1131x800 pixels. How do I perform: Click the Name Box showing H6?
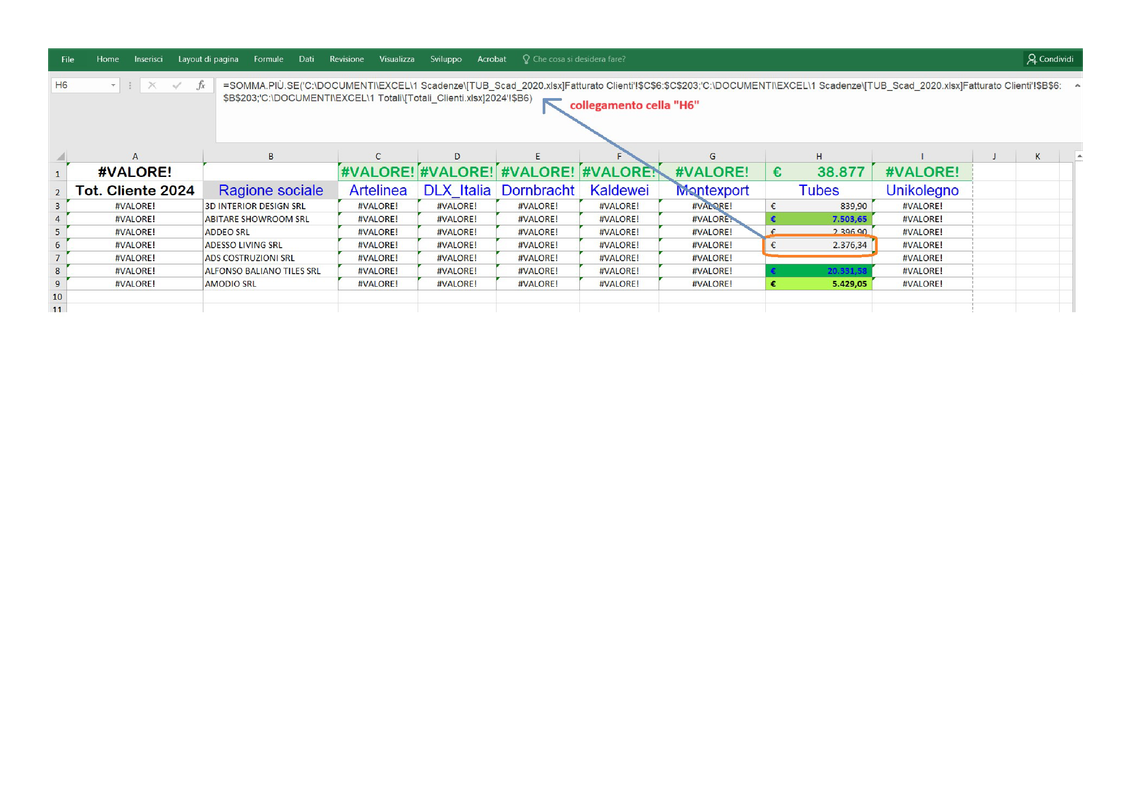79,85
